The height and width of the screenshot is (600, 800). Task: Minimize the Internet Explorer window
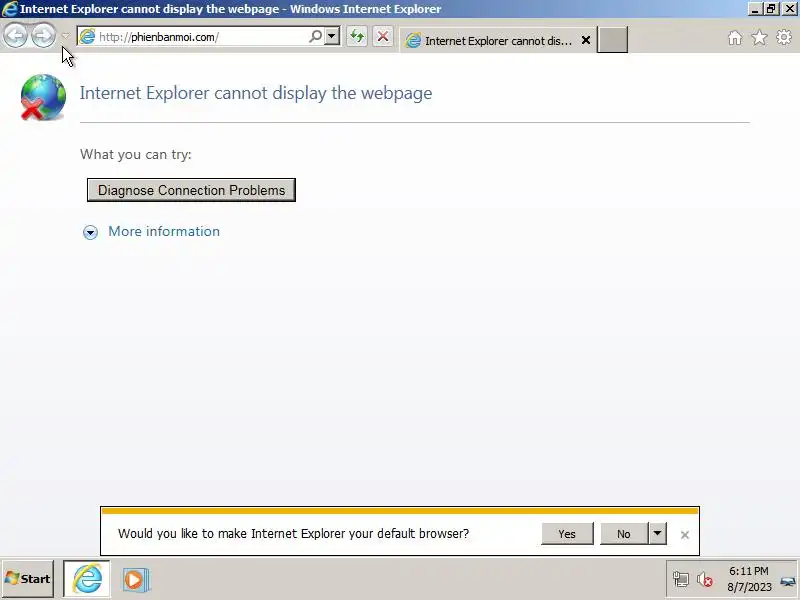coord(755,9)
